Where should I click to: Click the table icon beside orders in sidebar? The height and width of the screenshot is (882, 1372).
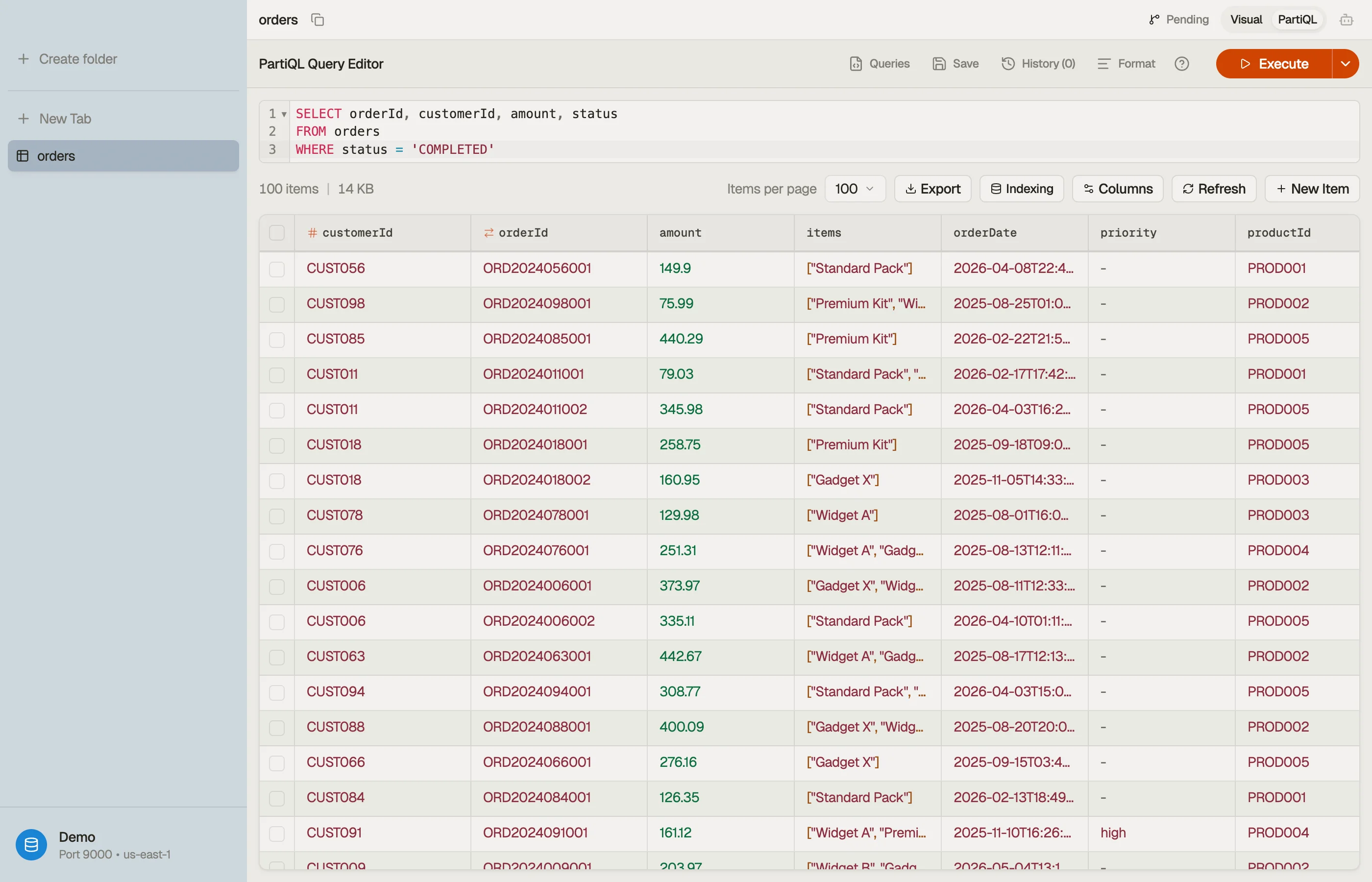23,156
